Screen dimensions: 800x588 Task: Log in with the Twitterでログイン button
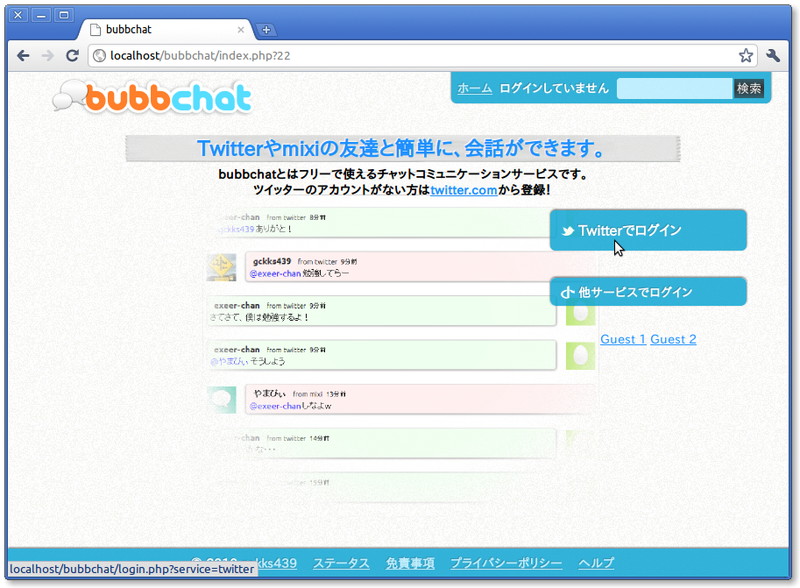(648, 230)
